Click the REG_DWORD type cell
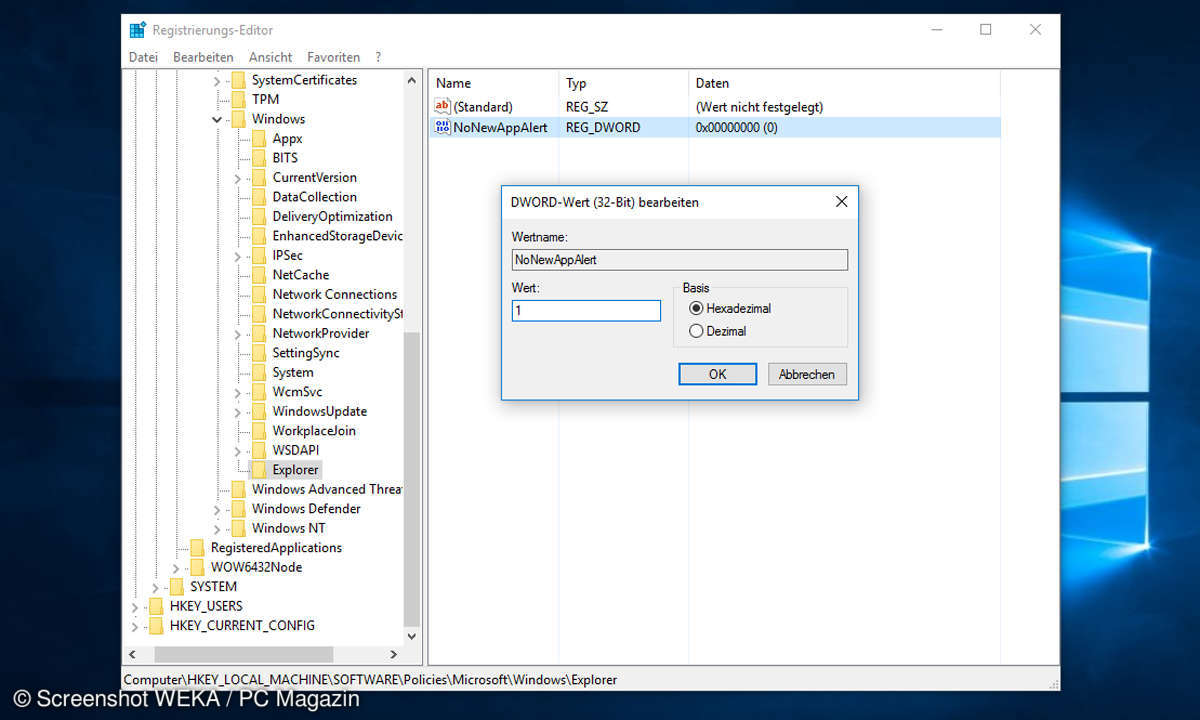The image size is (1200, 720). (x=603, y=127)
